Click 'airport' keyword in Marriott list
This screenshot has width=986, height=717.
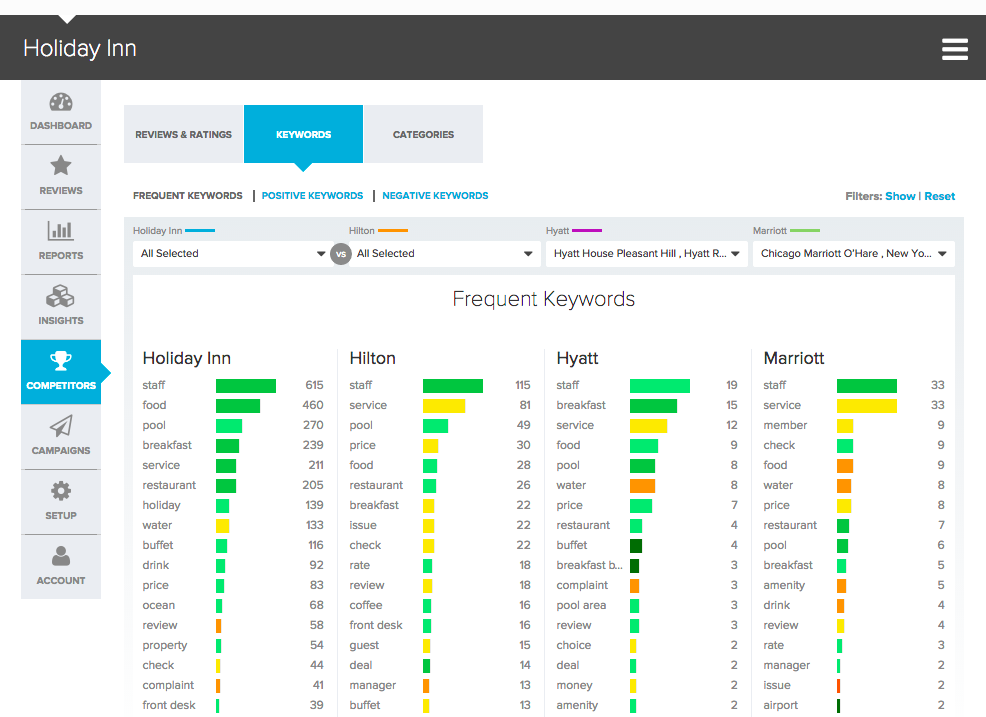[780, 706]
